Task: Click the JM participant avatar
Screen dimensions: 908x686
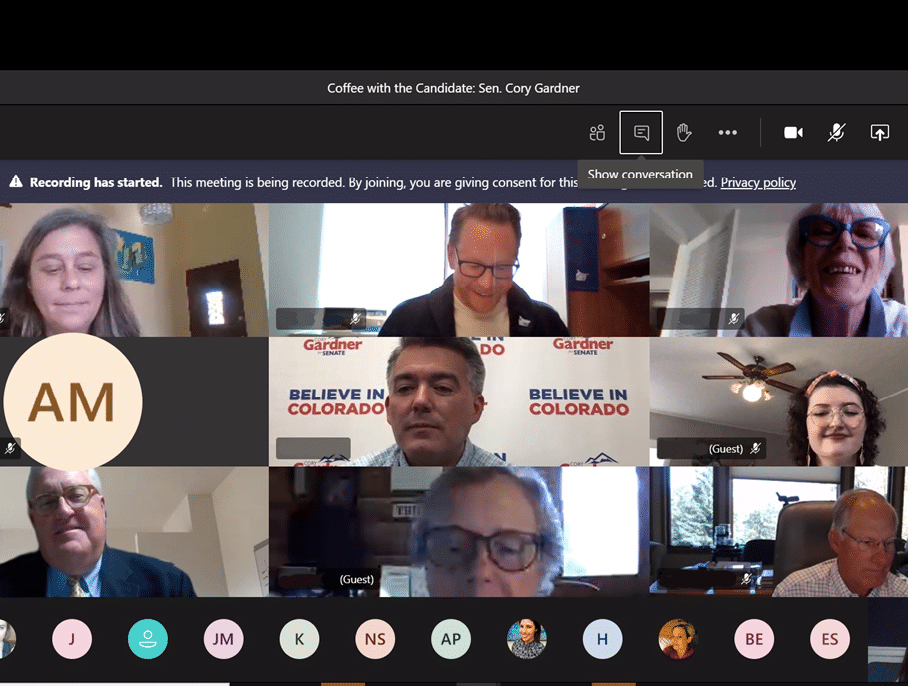Action: coord(223,639)
